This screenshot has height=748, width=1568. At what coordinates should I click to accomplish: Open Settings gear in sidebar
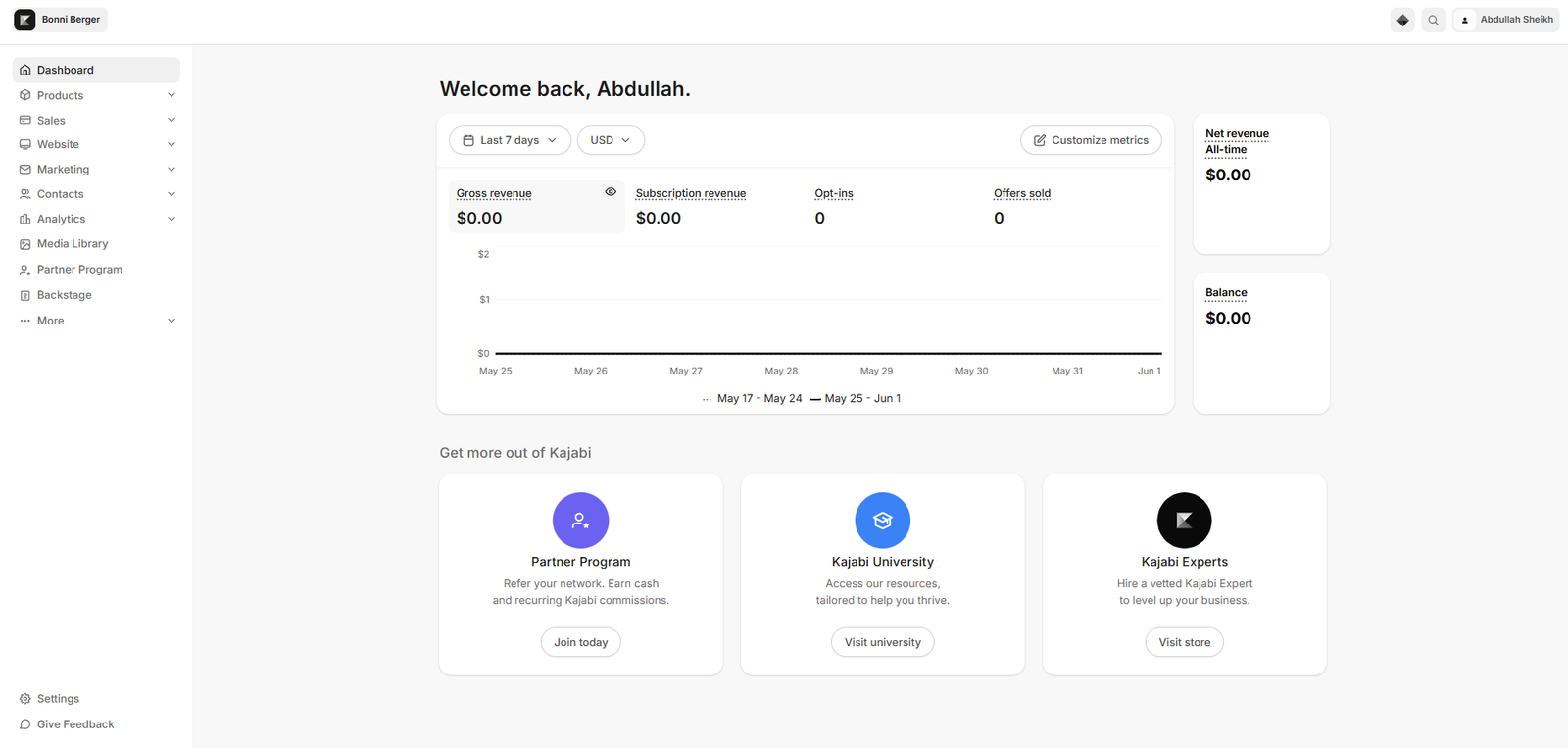[25, 699]
